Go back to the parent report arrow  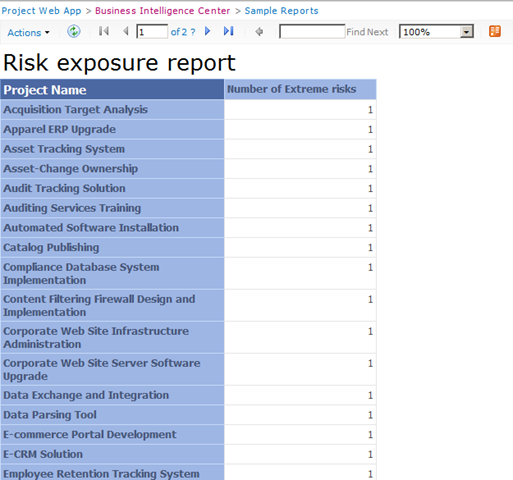(259, 32)
